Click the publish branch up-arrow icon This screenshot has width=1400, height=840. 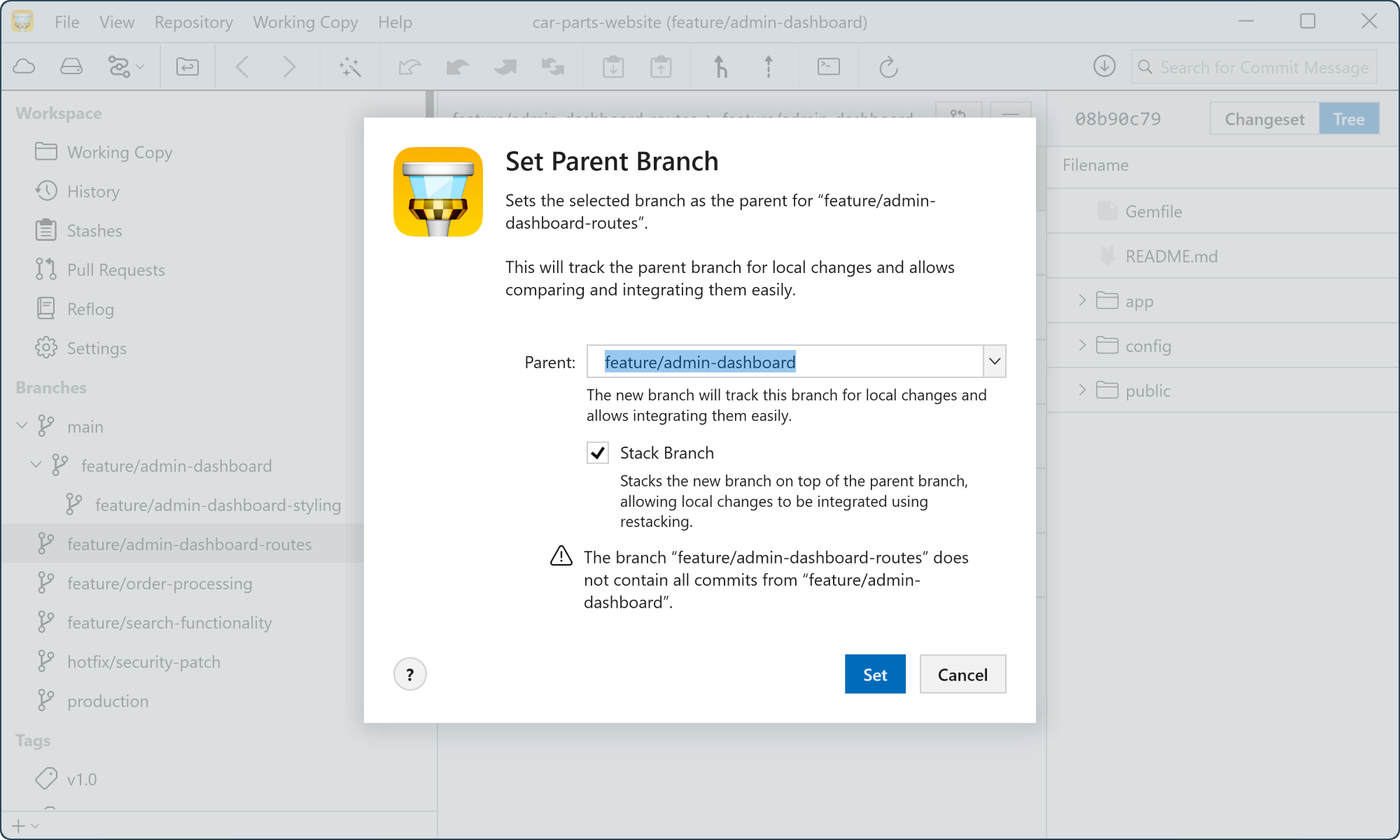(x=769, y=66)
